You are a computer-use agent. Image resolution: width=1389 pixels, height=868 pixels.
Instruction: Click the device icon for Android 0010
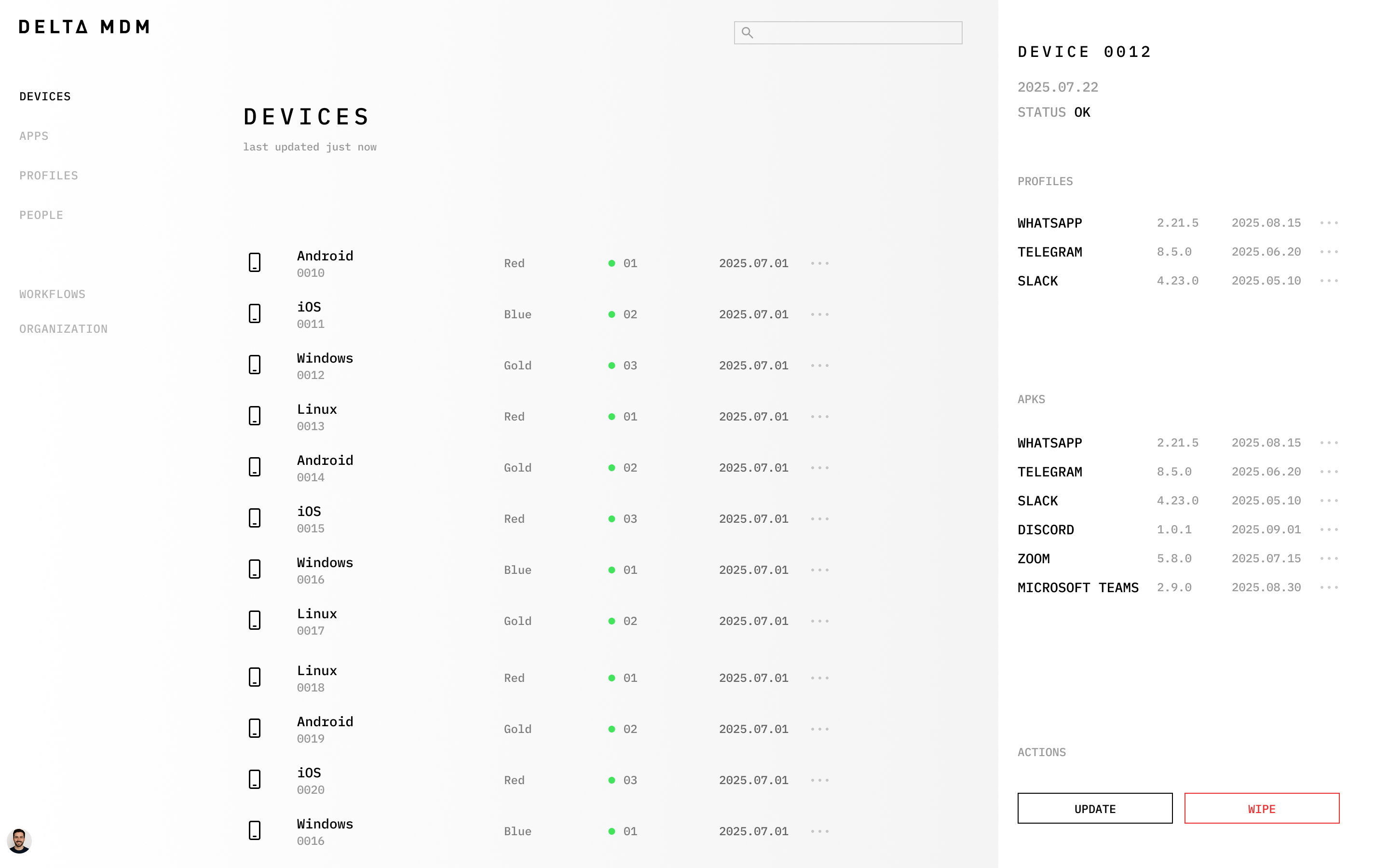[254, 263]
